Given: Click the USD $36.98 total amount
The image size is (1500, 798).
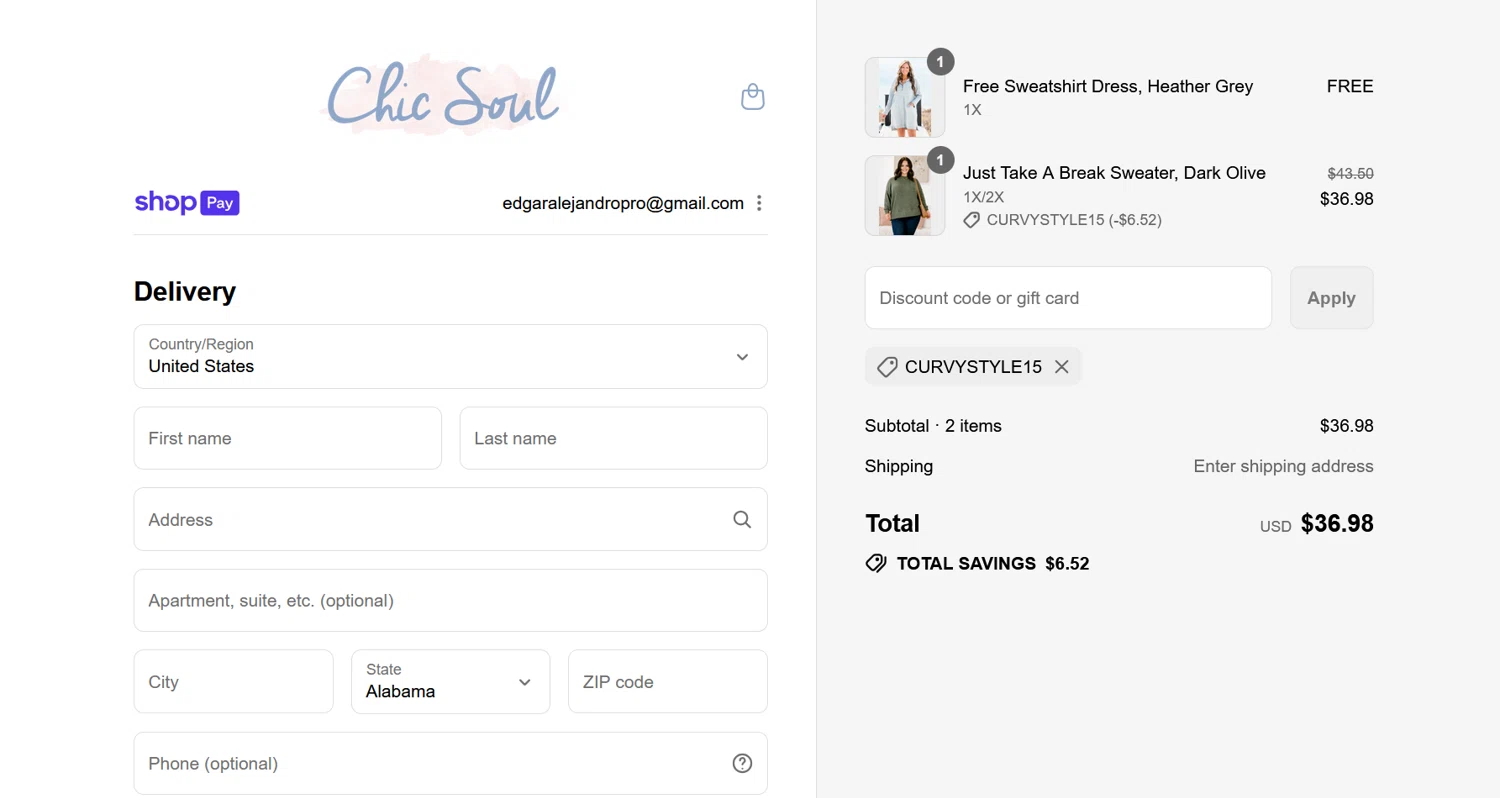Looking at the screenshot, I should 1317,523.
